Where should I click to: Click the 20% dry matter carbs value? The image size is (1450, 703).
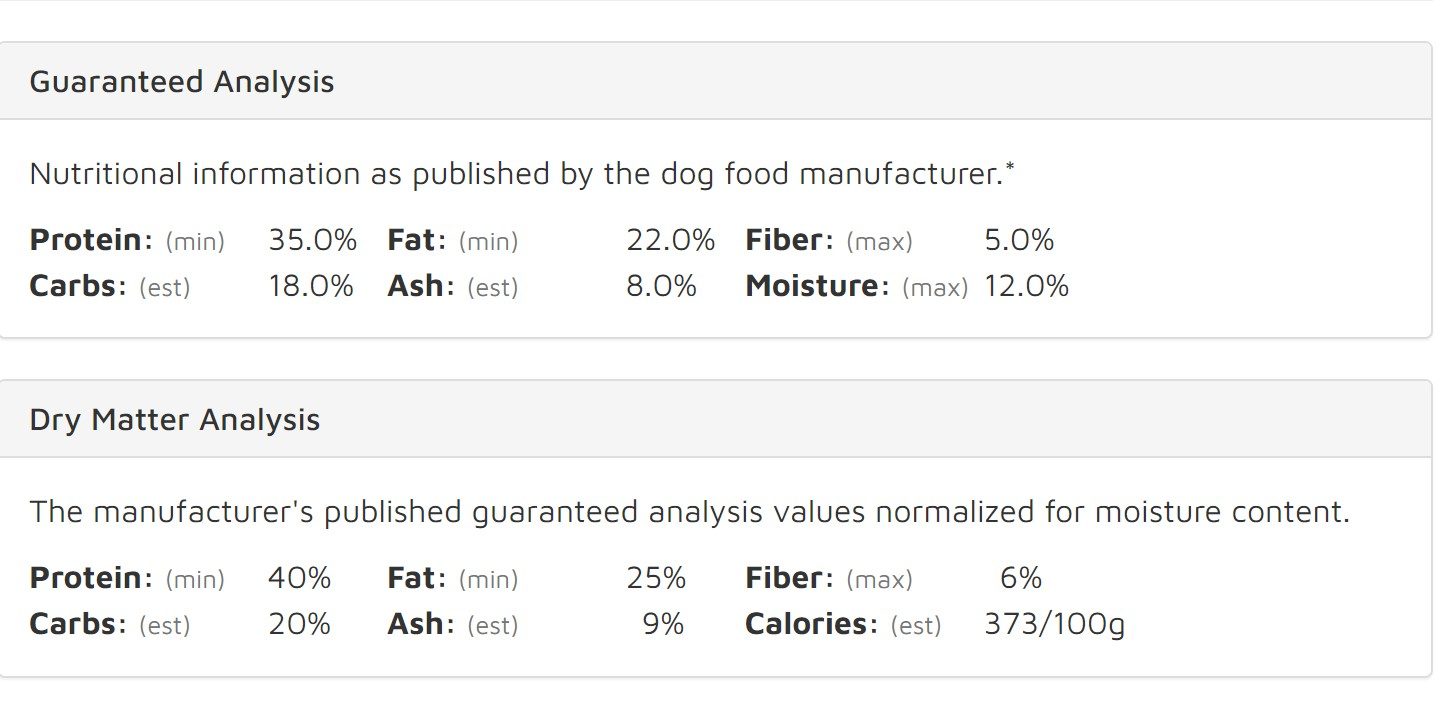[x=299, y=625]
